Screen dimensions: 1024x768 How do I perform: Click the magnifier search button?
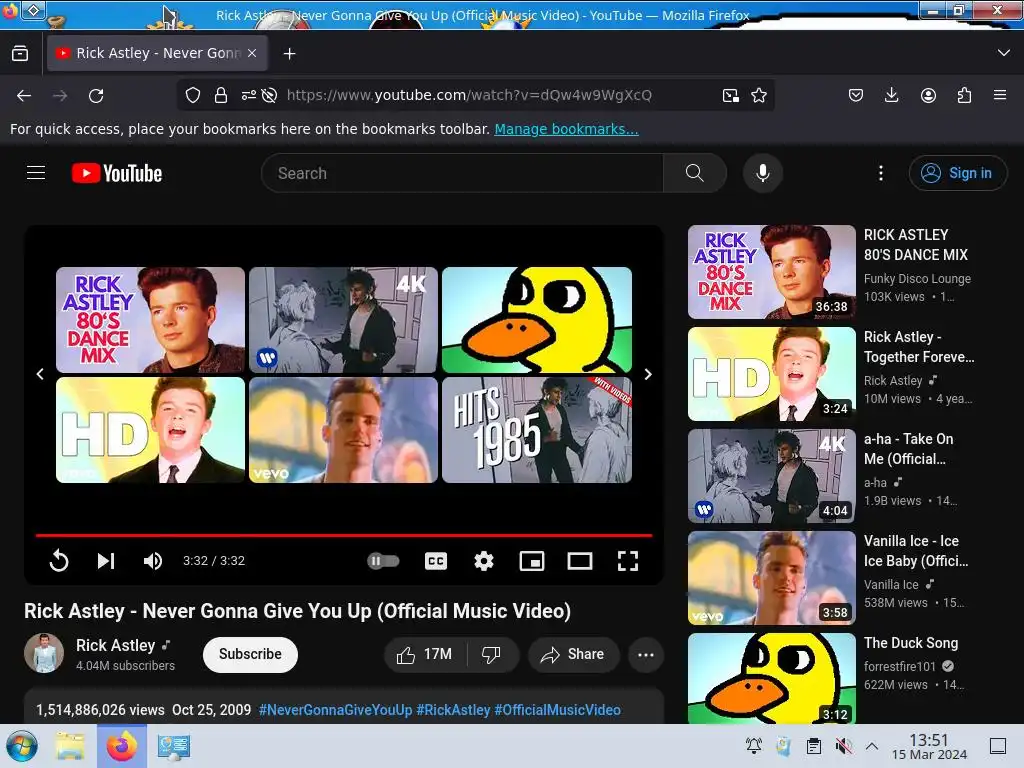pos(695,173)
